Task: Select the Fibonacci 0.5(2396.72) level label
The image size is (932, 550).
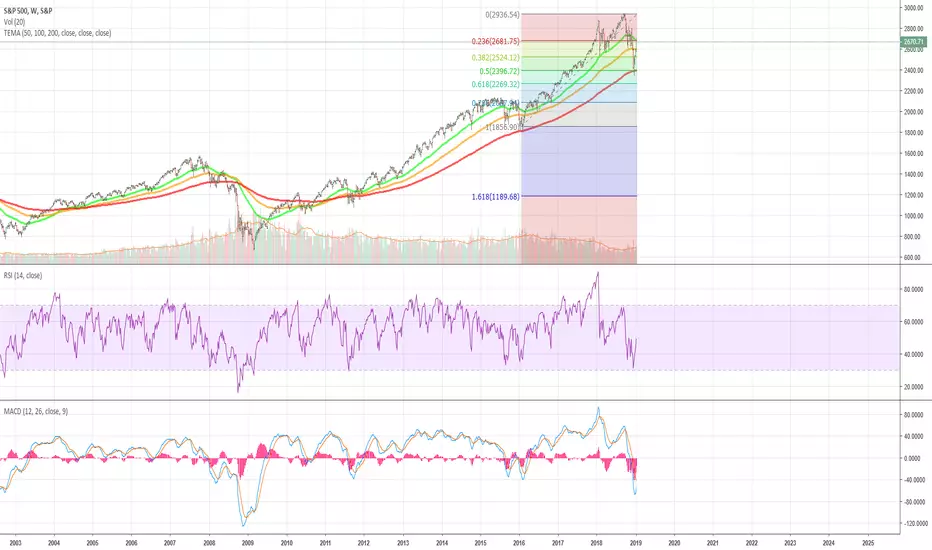Action: 499,71
